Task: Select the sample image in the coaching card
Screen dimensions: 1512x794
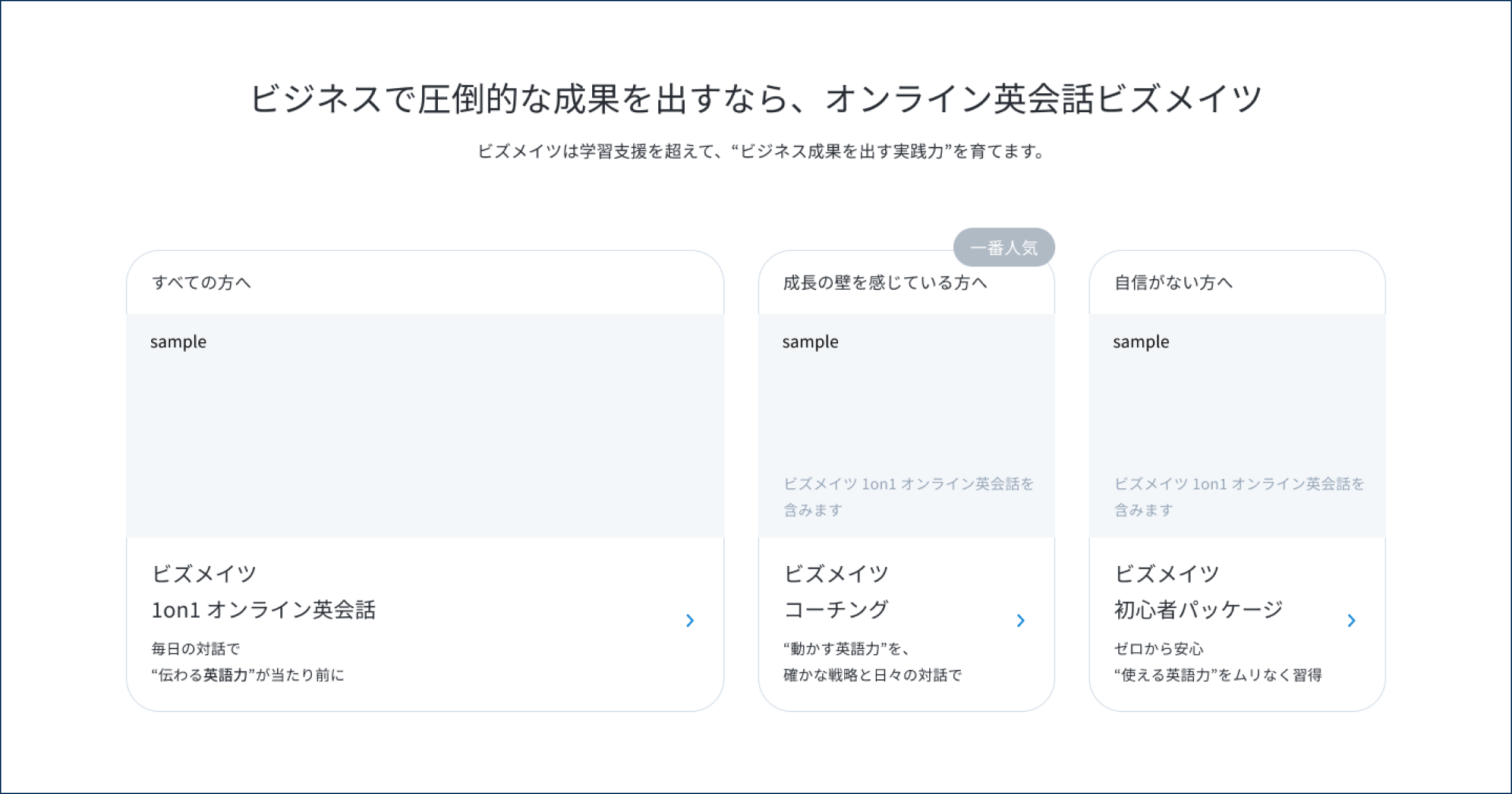Action: point(907,425)
